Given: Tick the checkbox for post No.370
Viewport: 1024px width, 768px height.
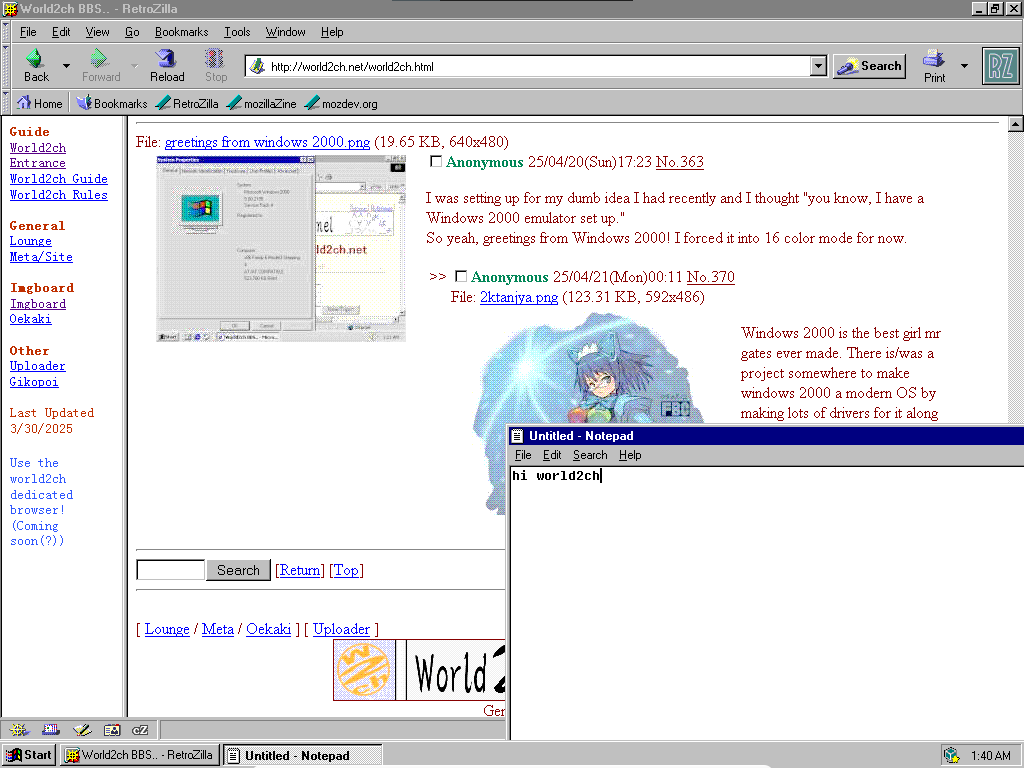Looking at the screenshot, I should [x=460, y=276].
